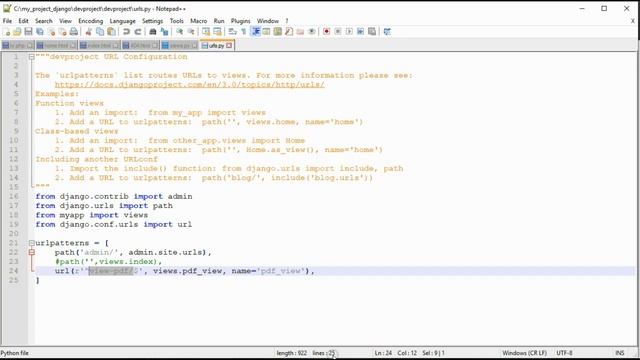Undo the last edit from the toolbar
The height and width of the screenshot is (360, 640).
[x=126, y=32]
